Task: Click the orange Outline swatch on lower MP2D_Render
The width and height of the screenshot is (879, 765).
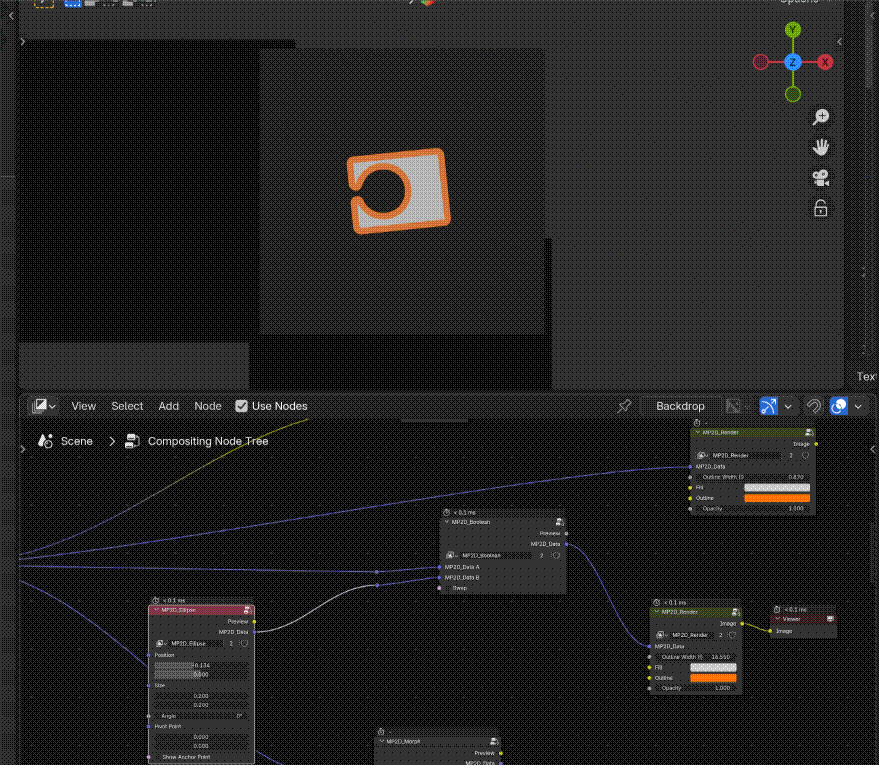Action: (713, 678)
